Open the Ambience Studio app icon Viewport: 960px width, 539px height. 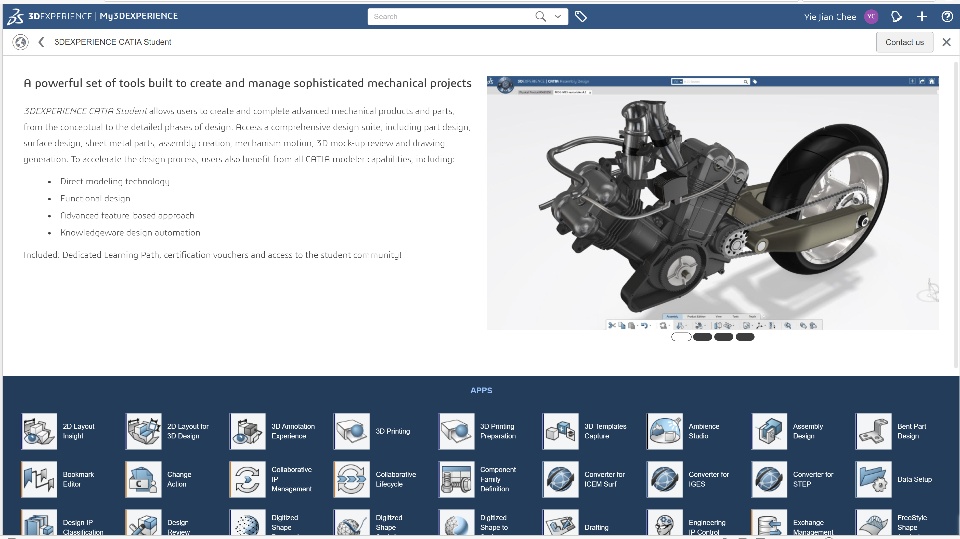pos(665,431)
